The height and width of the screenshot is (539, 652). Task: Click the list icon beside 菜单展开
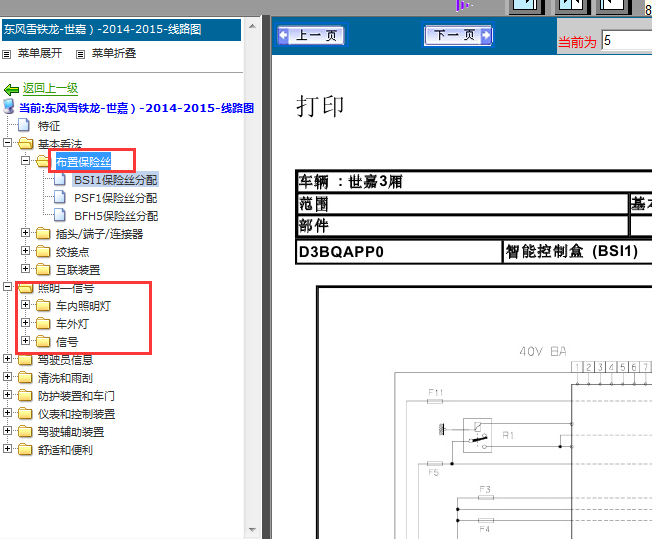(7, 54)
